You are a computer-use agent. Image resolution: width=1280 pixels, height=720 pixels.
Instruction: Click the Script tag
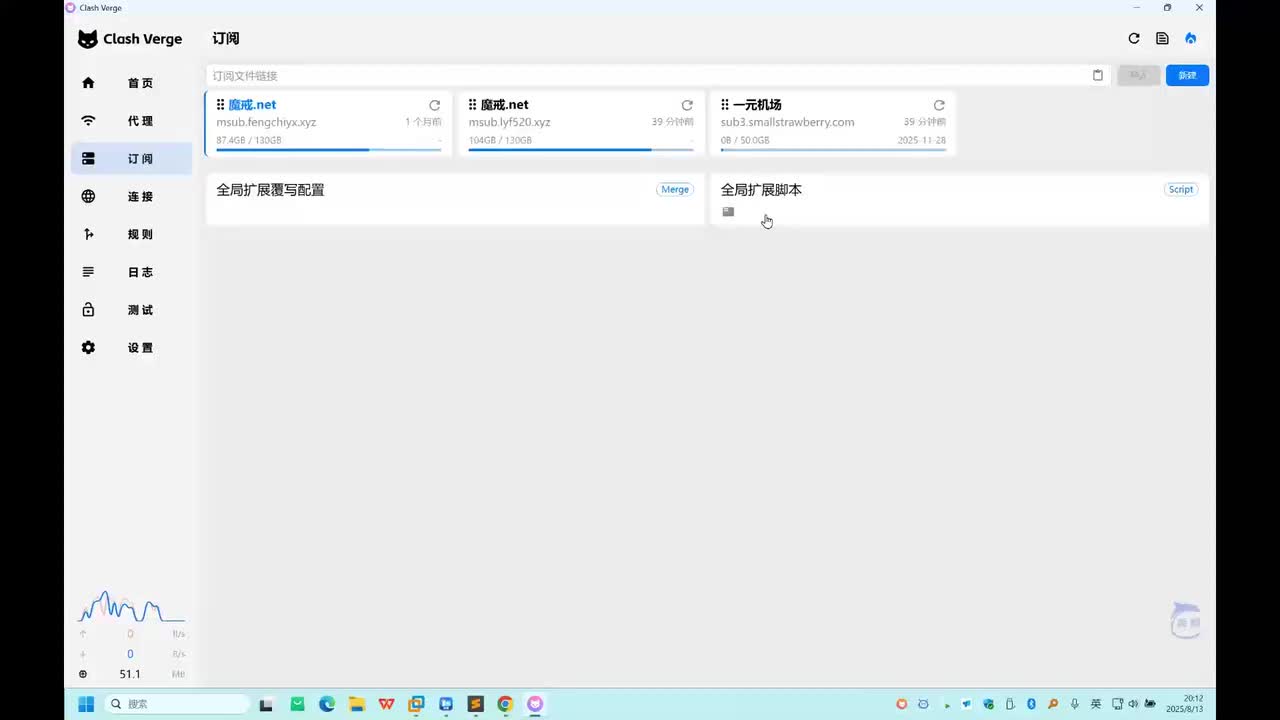tap(1181, 189)
